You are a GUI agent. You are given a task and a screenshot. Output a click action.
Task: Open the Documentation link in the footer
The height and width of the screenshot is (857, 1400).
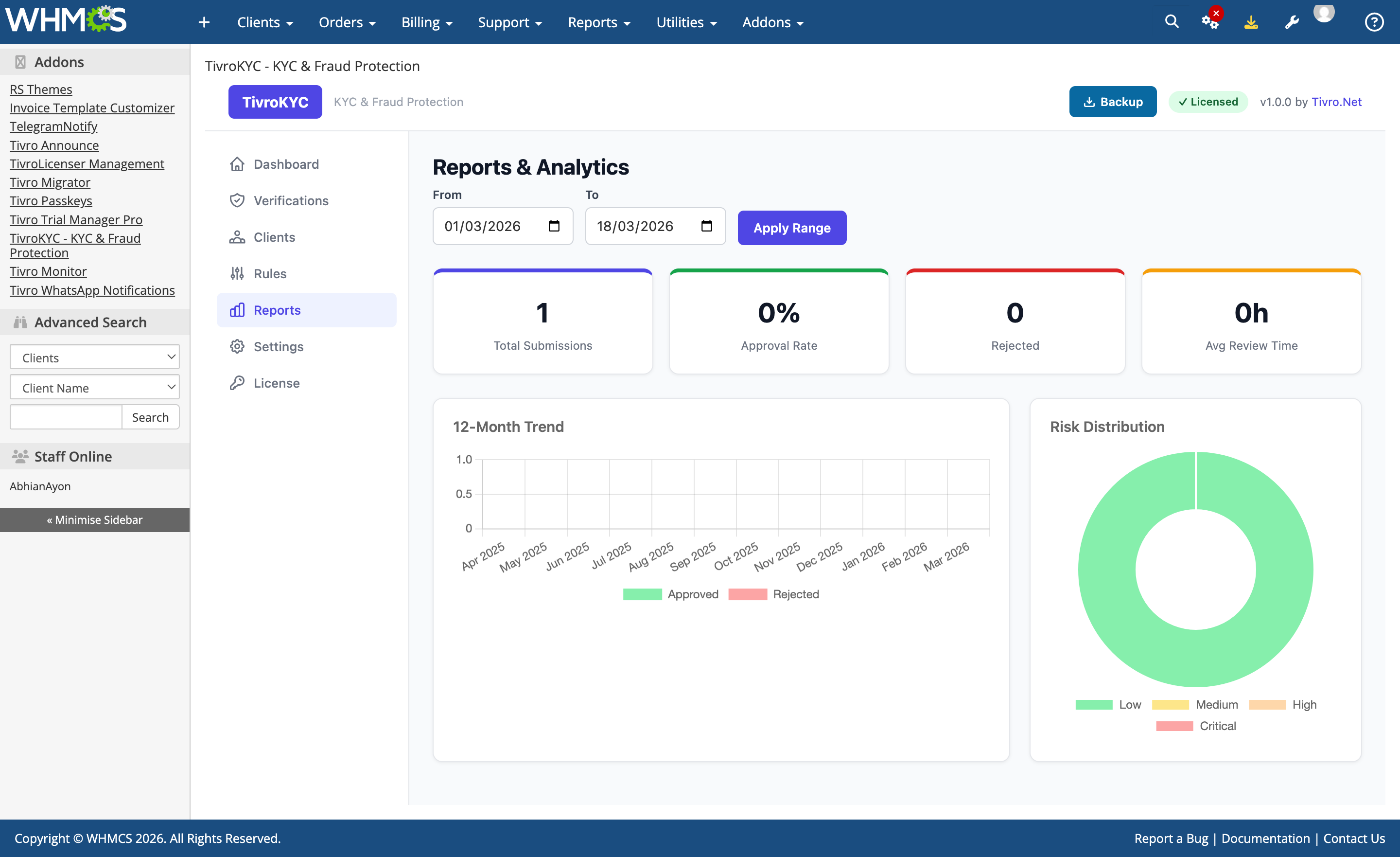[x=1265, y=838]
